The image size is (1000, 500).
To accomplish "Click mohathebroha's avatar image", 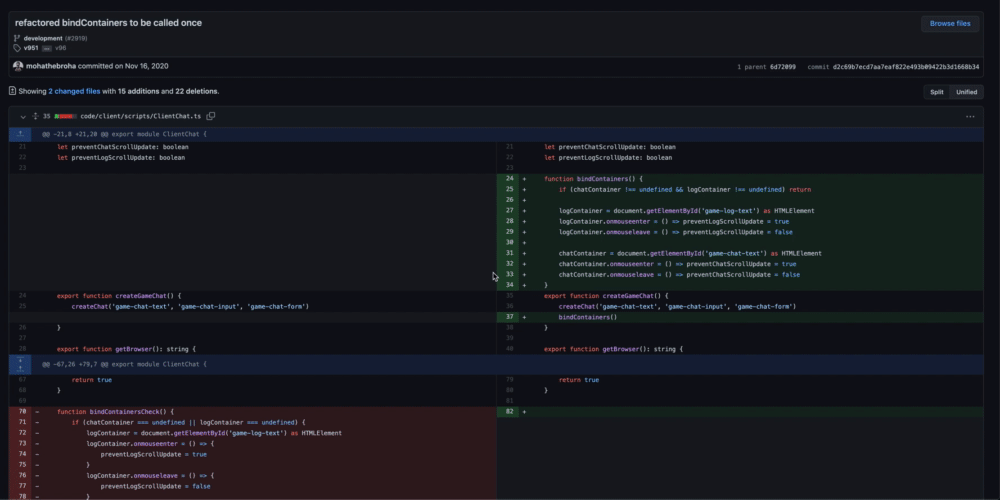I will tap(18, 66).
